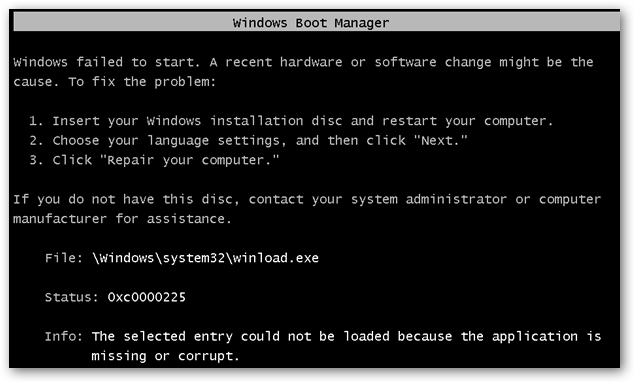Click the 'Status:' label
The height and width of the screenshot is (382, 634).
click(x=71, y=297)
